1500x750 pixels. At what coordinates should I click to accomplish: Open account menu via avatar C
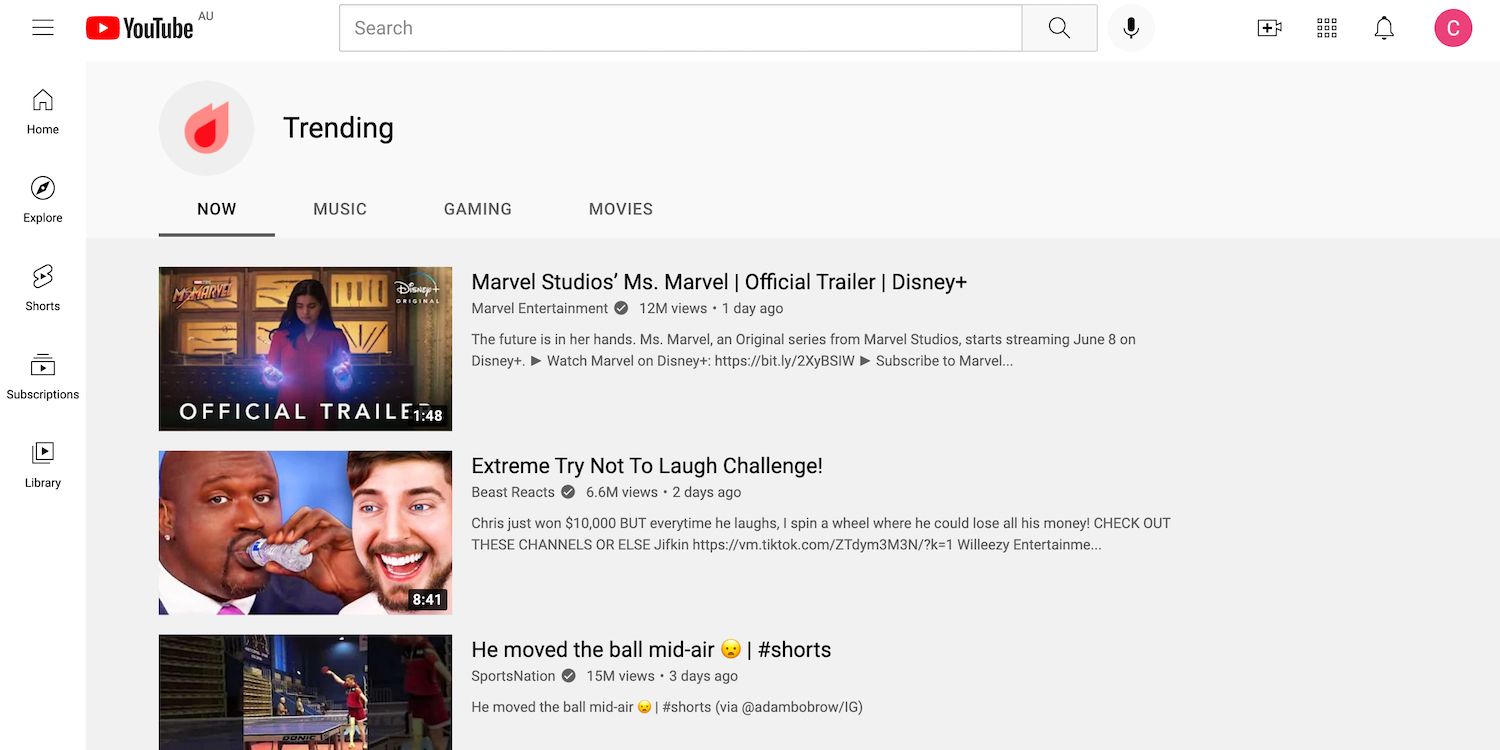[1453, 28]
